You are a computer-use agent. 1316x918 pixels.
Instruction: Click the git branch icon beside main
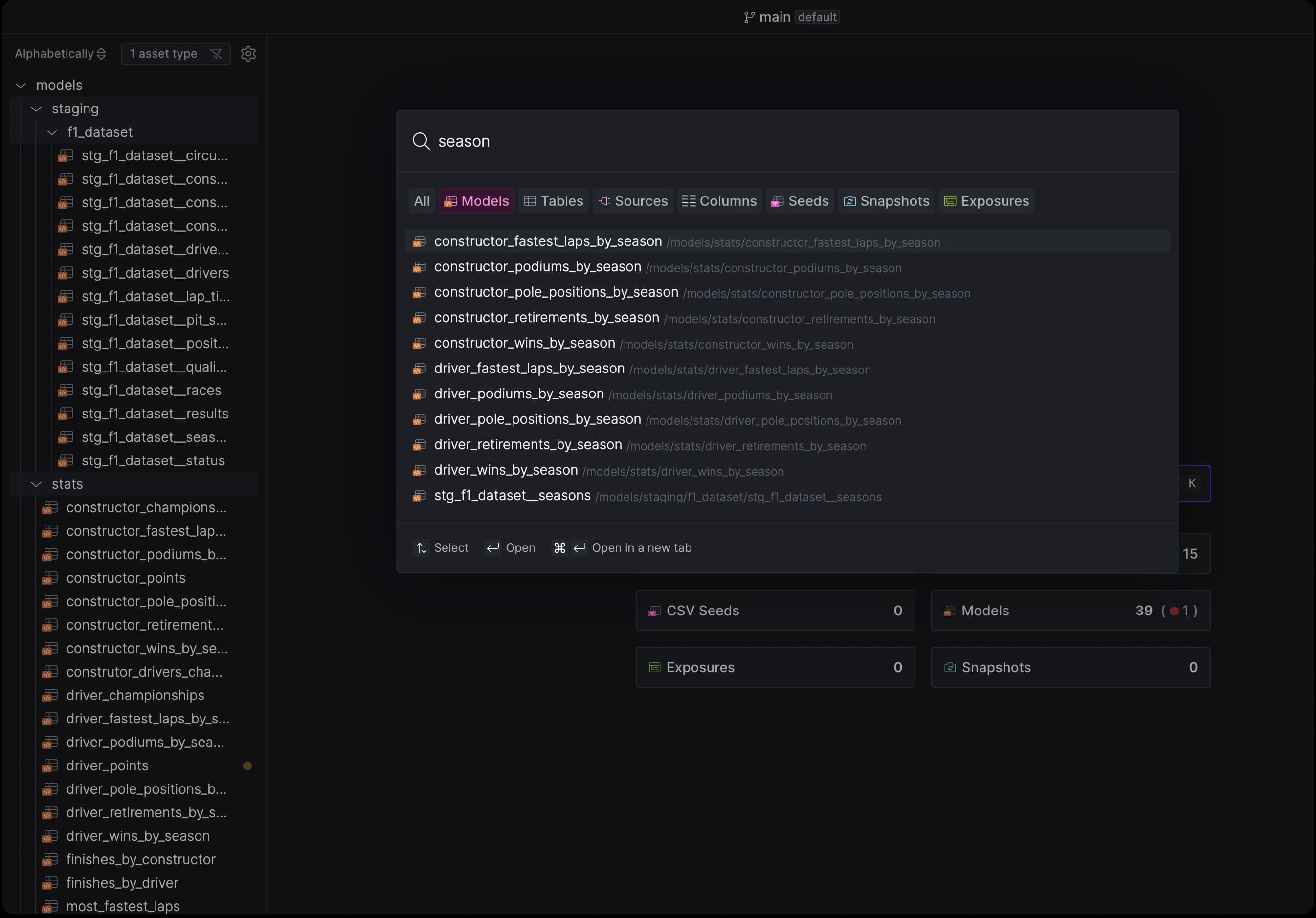[749, 17]
